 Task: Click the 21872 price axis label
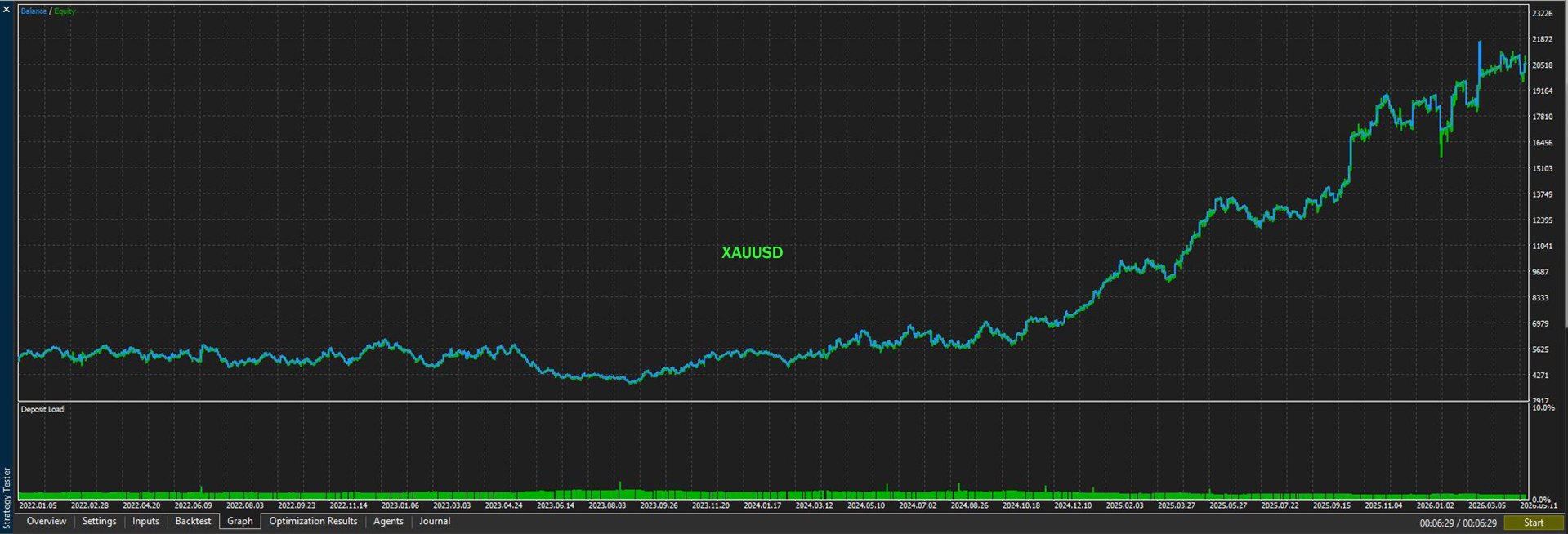(x=1543, y=39)
